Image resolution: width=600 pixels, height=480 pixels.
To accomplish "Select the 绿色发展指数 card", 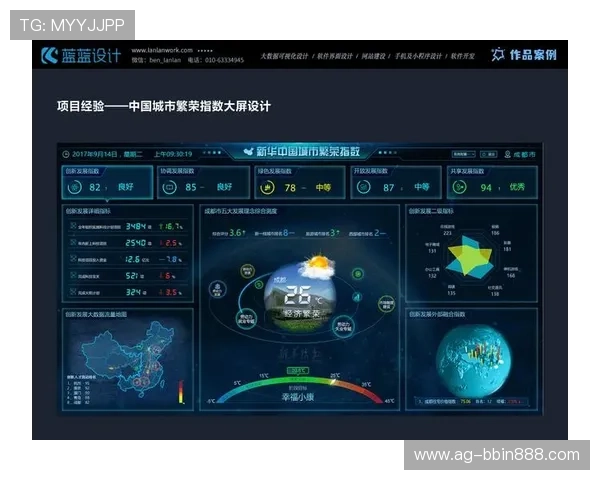I will [300, 182].
